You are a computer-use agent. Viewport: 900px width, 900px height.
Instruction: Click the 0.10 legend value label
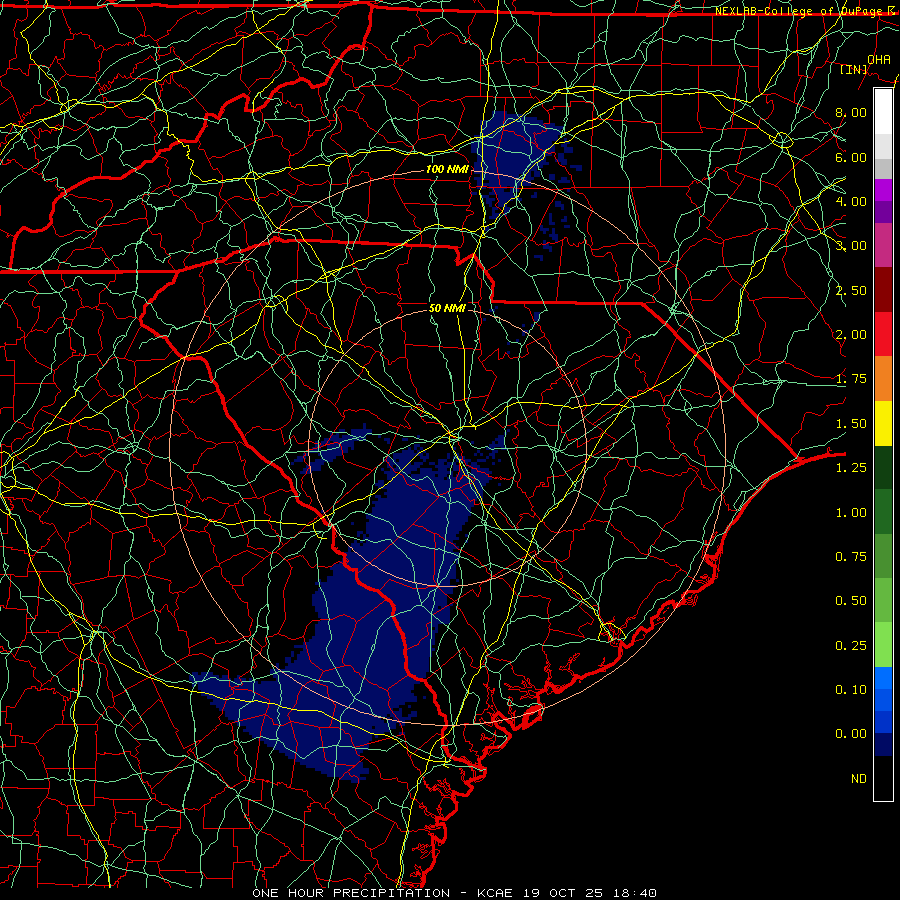point(851,690)
